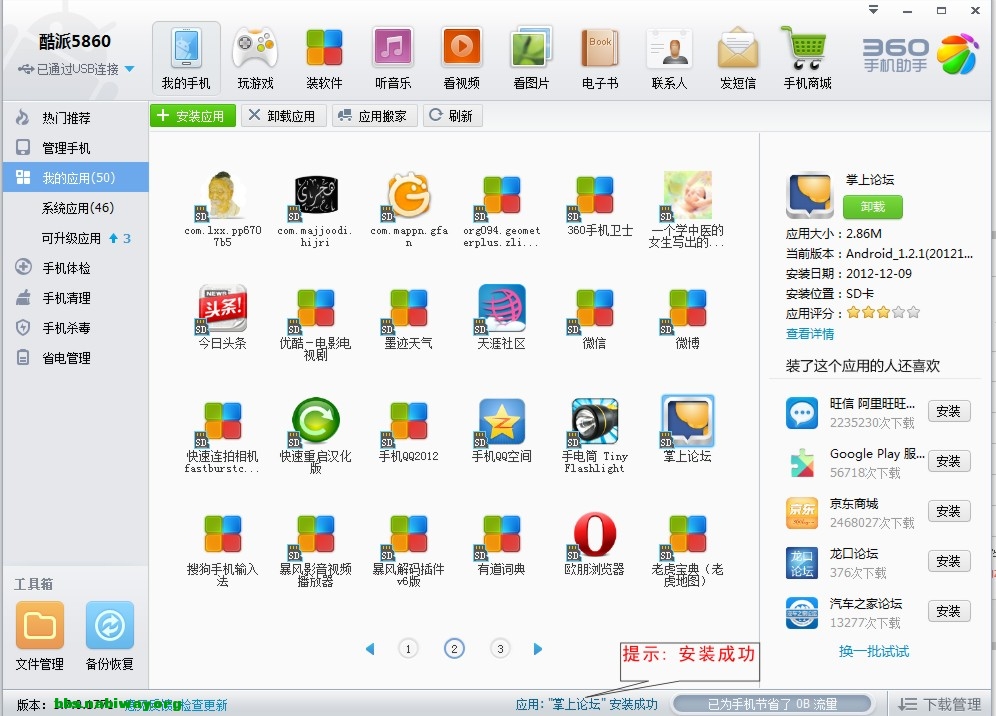Screen dimensions: 996x716
Task: Click the 换一批试试 refresh suggestions link
Action: [874, 651]
